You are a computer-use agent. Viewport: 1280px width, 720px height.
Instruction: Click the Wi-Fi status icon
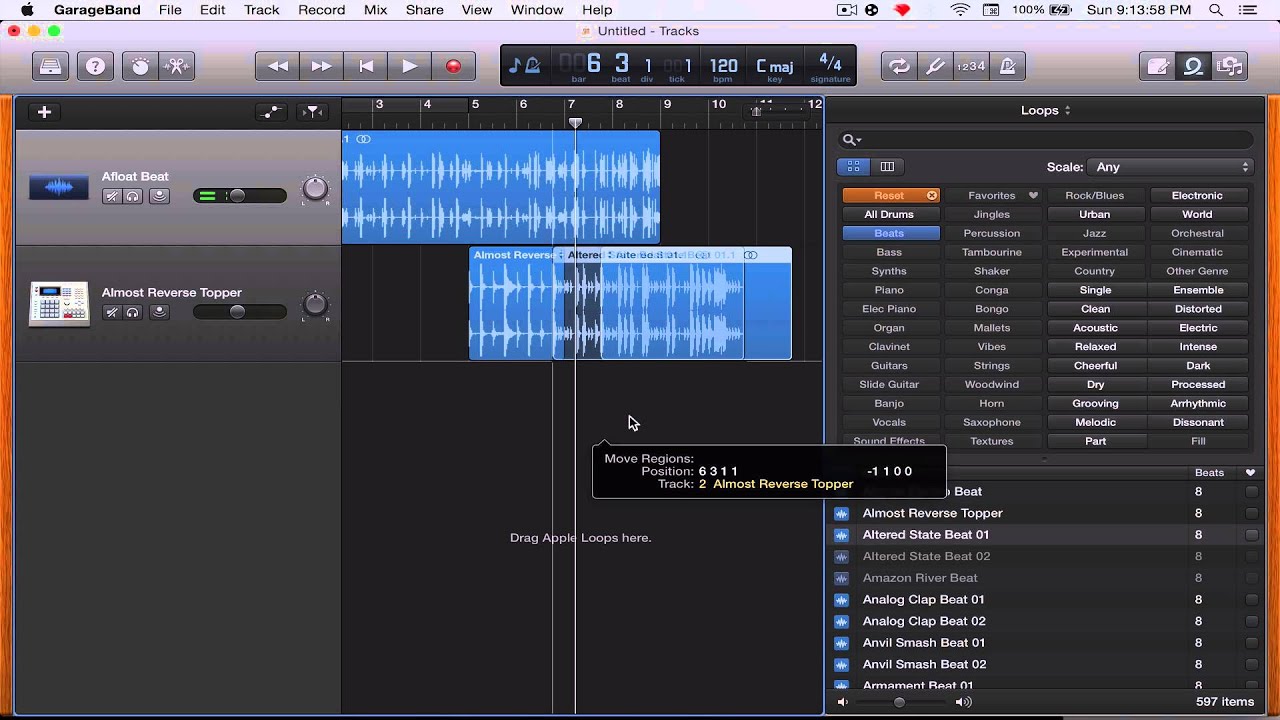(960, 10)
